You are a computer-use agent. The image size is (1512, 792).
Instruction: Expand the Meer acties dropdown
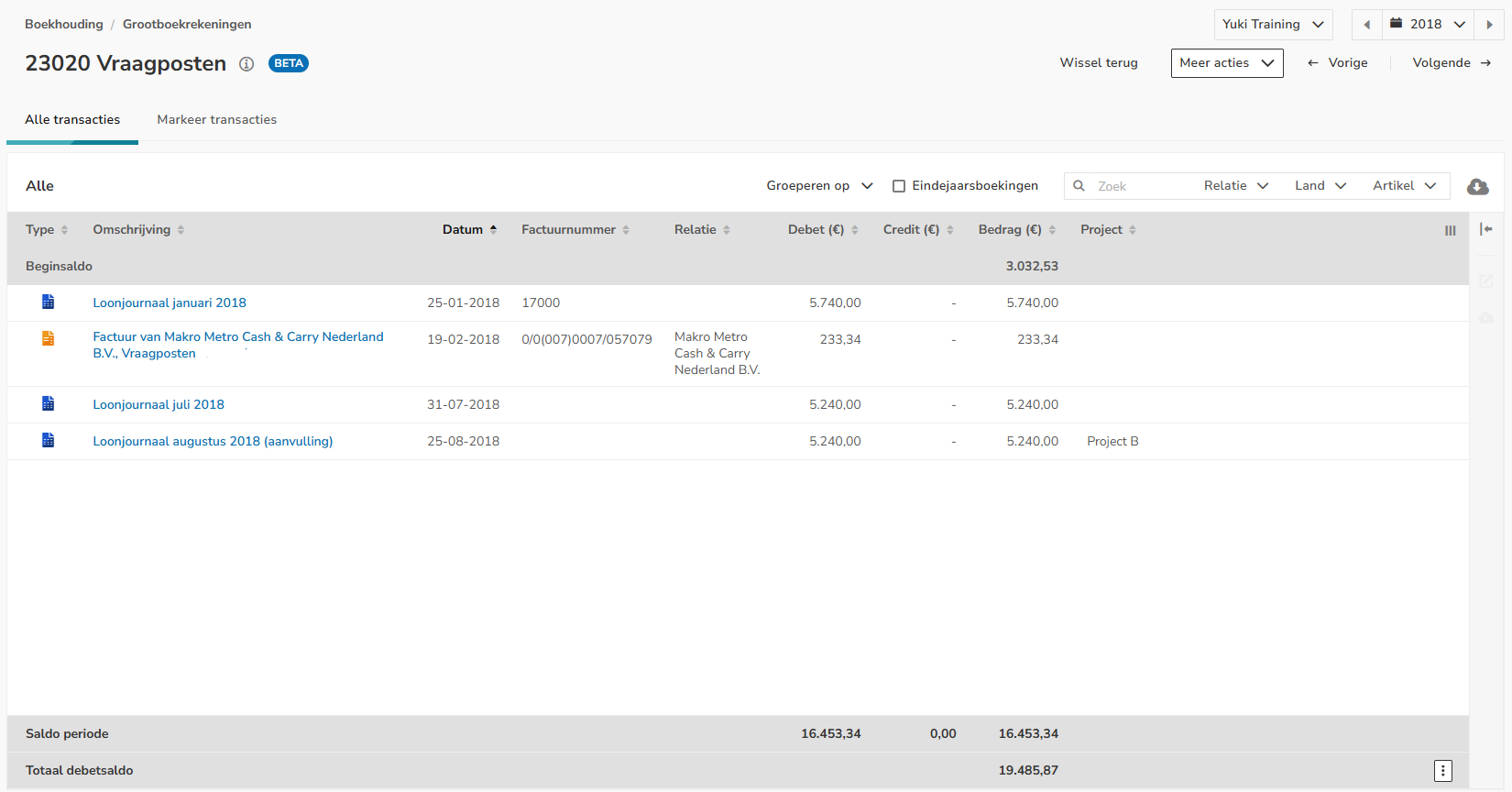tap(1227, 63)
